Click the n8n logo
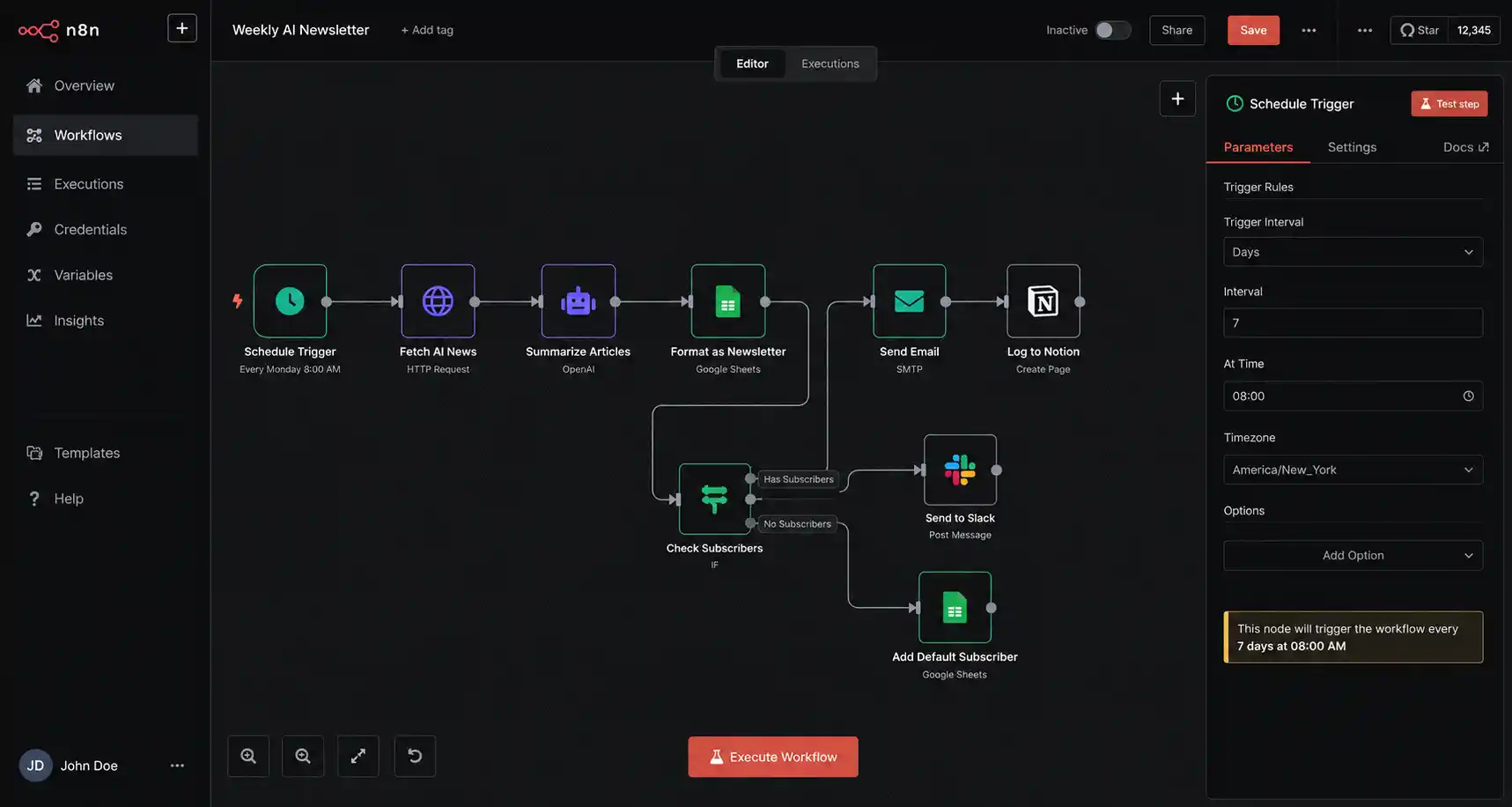Screen dimensions: 1512x807 pyautogui.click(x=59, y=30)
